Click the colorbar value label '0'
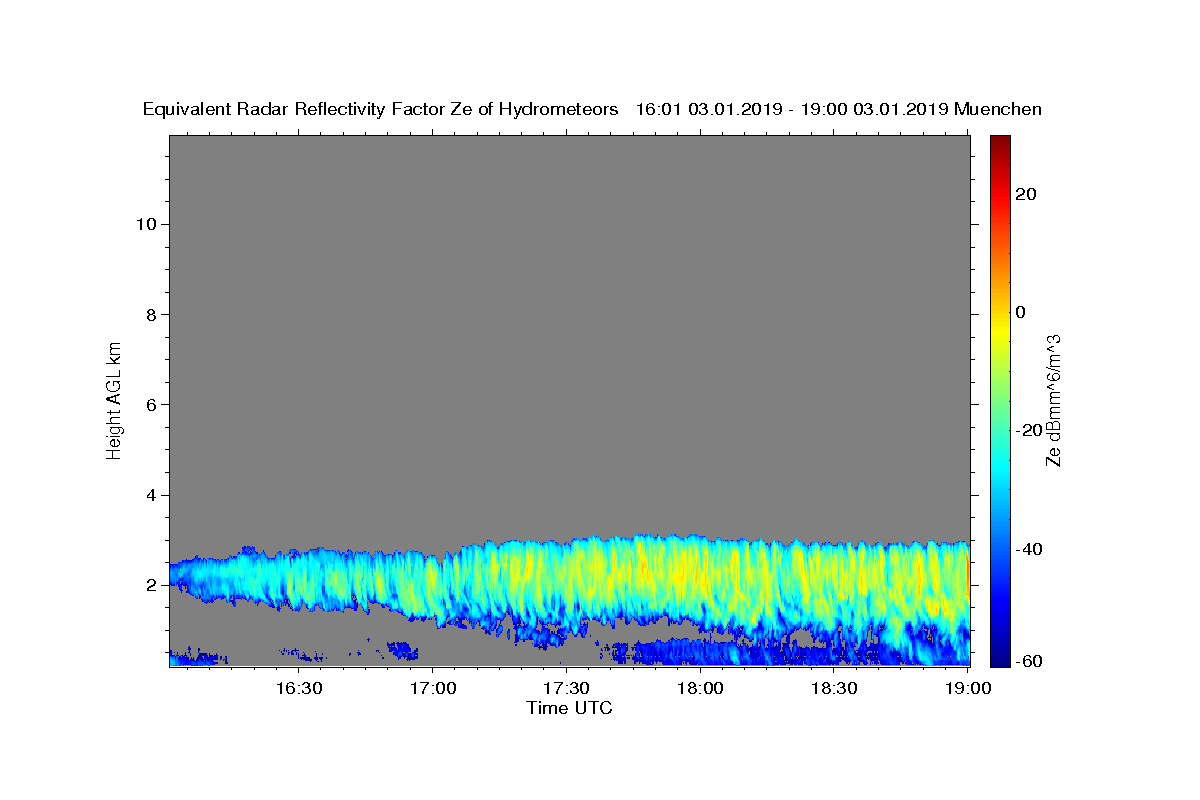Image resolution: width=1200 pixels, height=800 pixels. coord(1020,312)
